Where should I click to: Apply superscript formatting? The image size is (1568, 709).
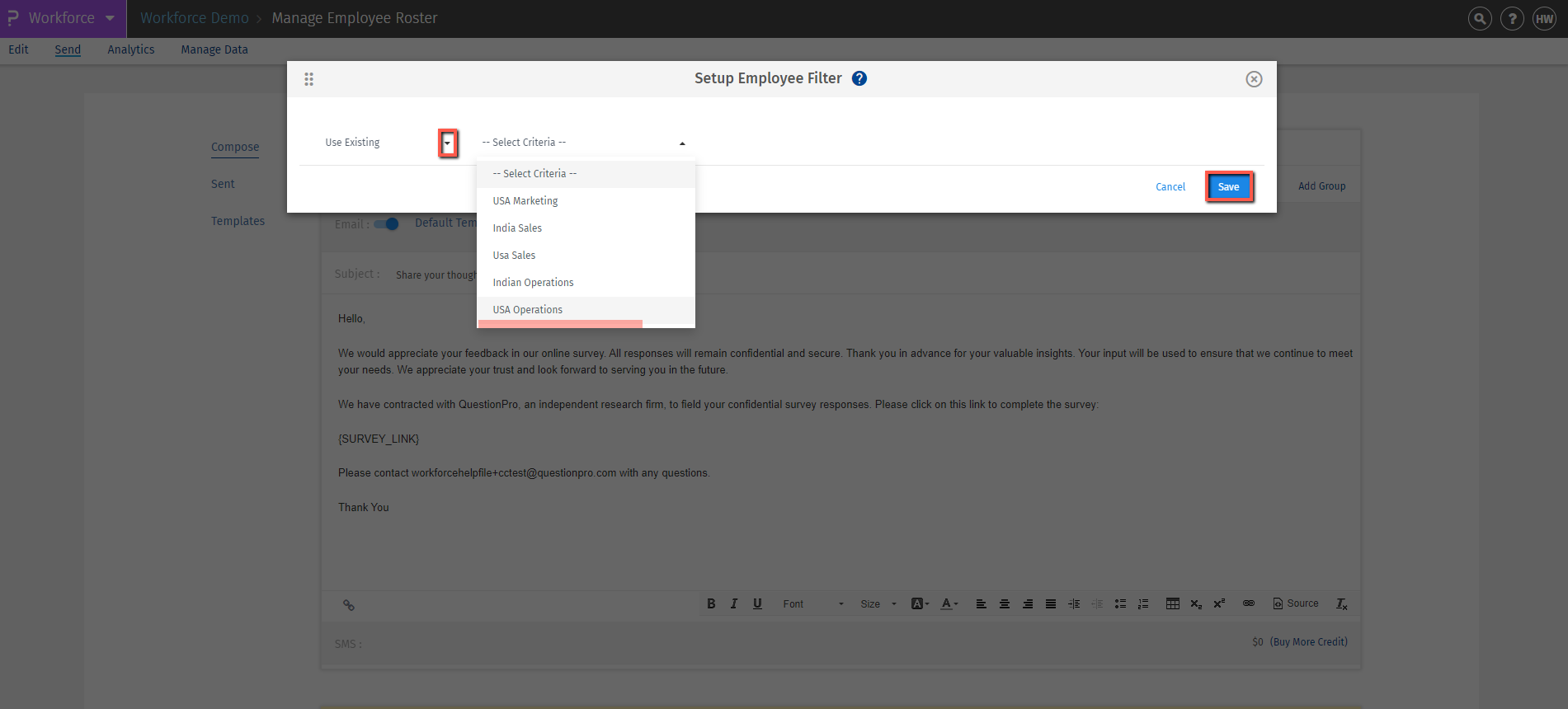click(x=1219, y=603)
